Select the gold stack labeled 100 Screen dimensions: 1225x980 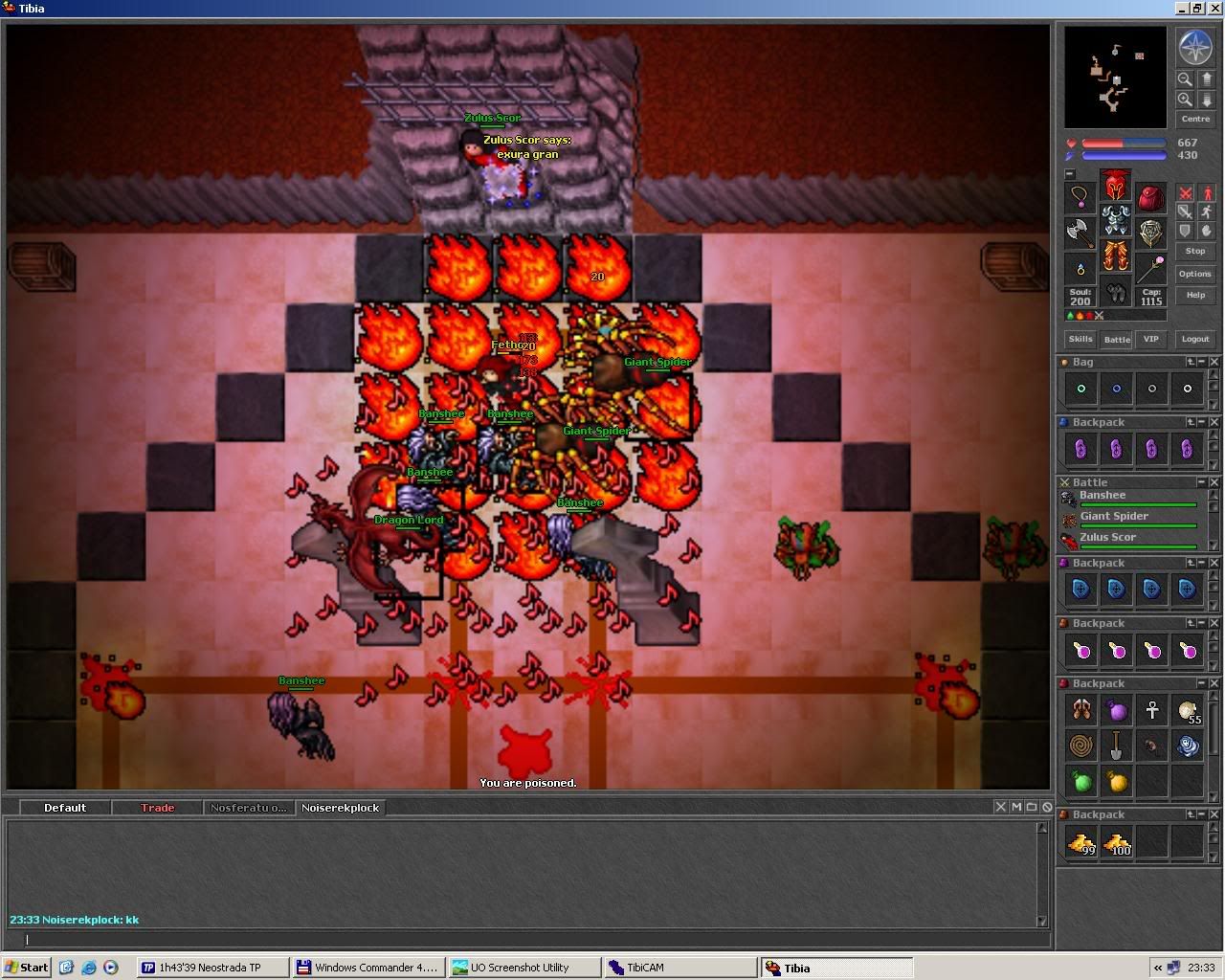click(1117, 842)
